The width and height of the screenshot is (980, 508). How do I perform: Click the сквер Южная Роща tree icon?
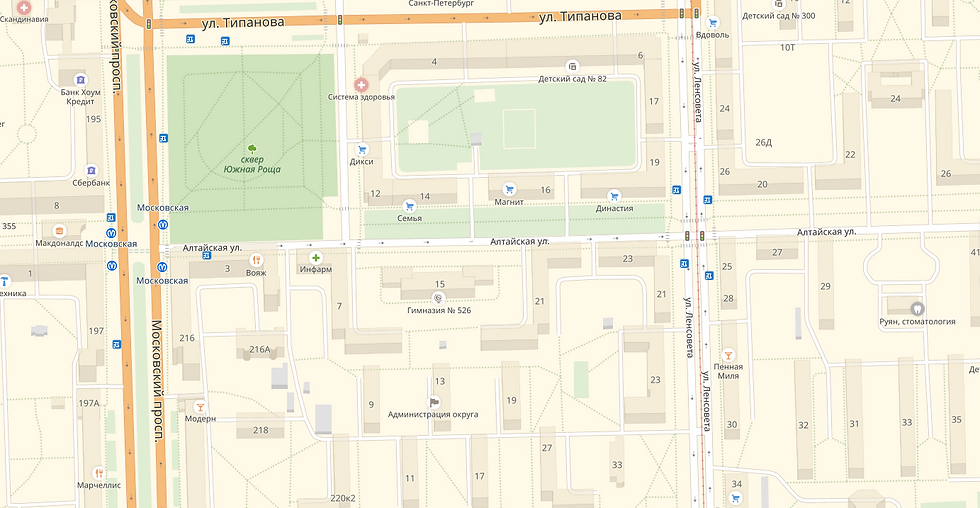tap(252, 149)
